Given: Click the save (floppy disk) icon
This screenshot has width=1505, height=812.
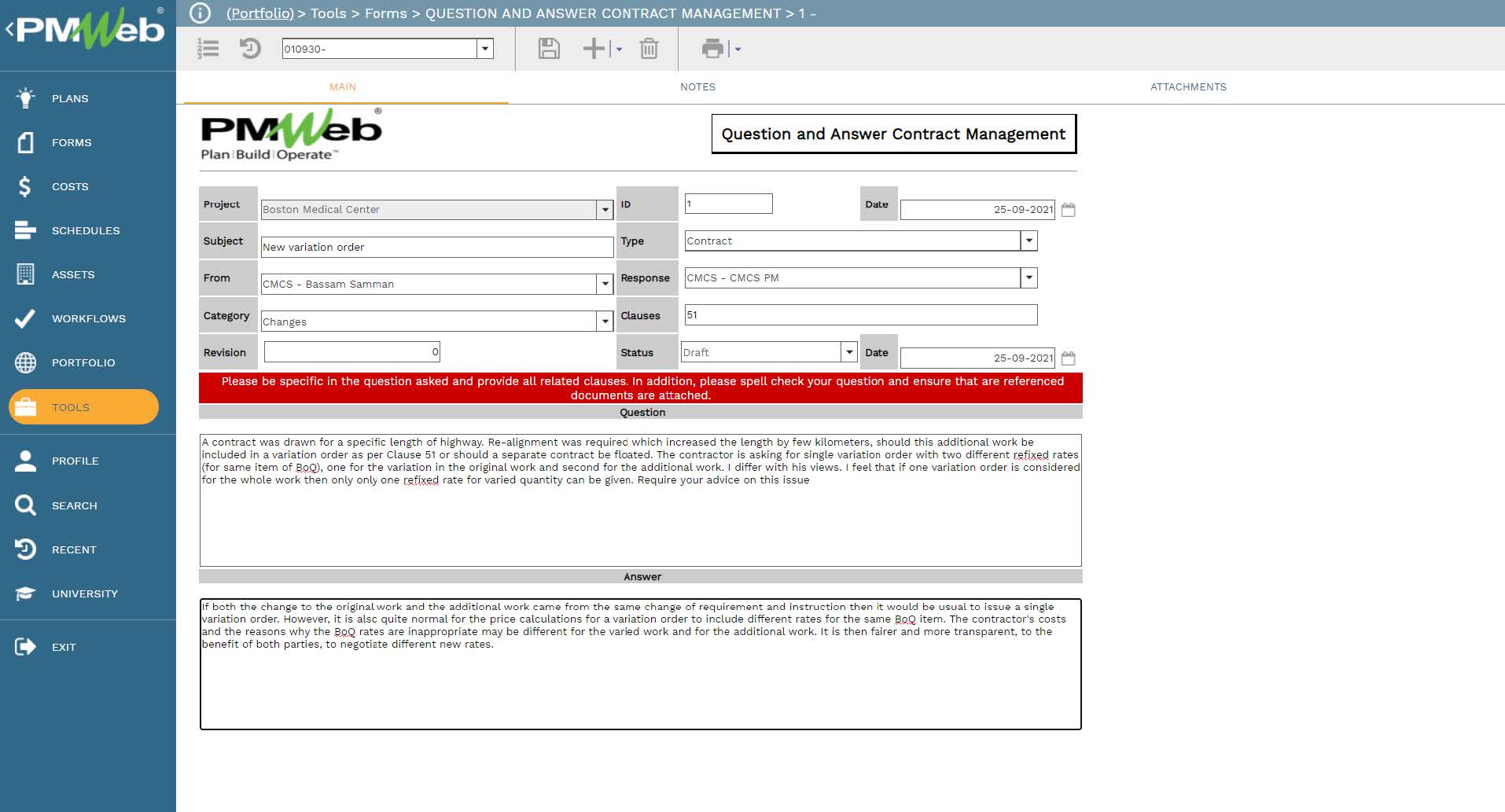Looking at the screenshot, I should pyautogui.click(x=548, y=49).
